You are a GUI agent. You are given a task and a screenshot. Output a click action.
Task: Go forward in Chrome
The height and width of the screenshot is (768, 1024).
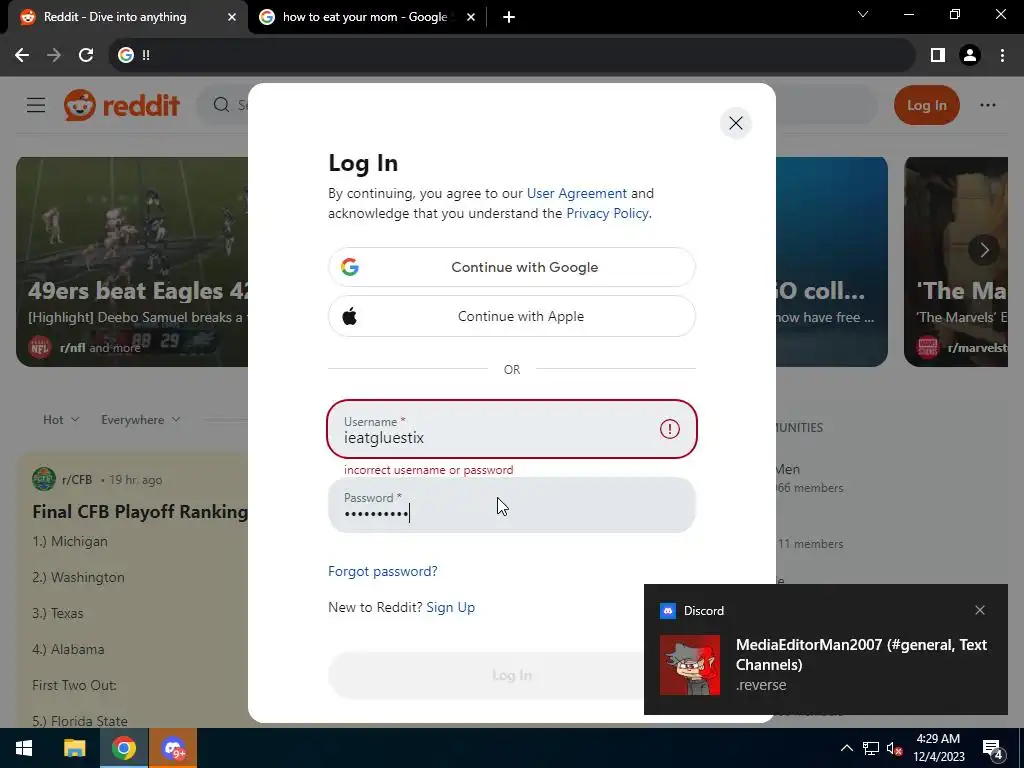[54, 56]
